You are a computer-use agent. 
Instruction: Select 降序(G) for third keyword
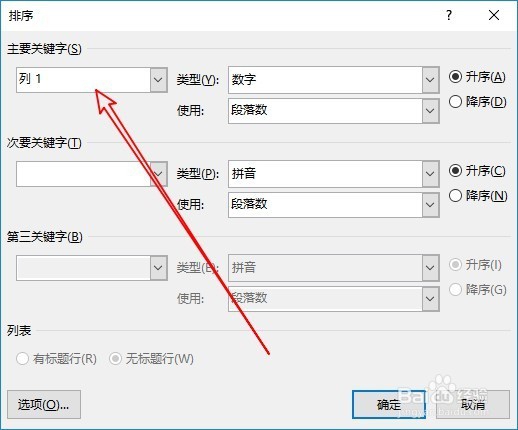click(478, 290)
